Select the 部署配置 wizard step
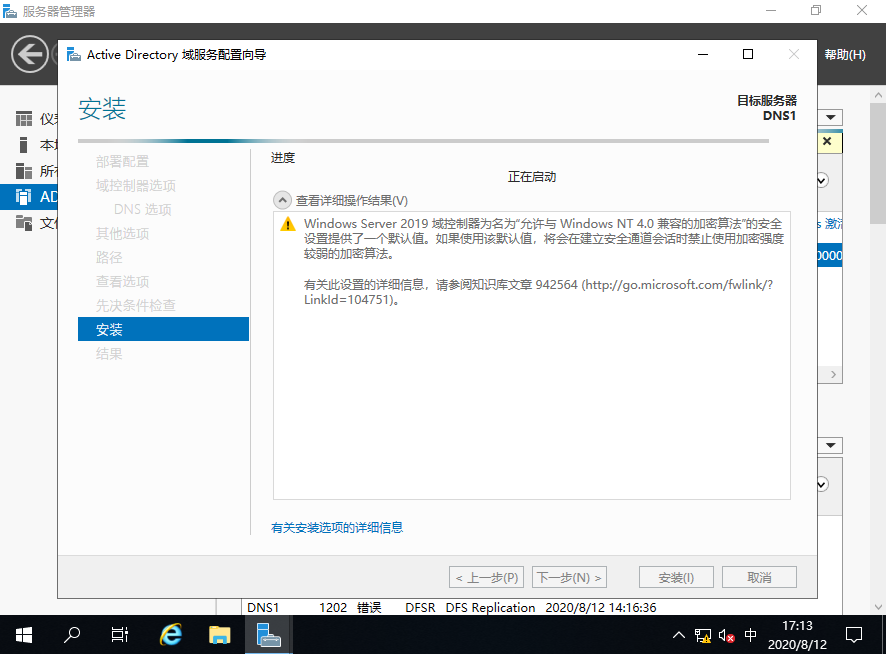This screenshot has width=886, height=654. click(122, 162)
